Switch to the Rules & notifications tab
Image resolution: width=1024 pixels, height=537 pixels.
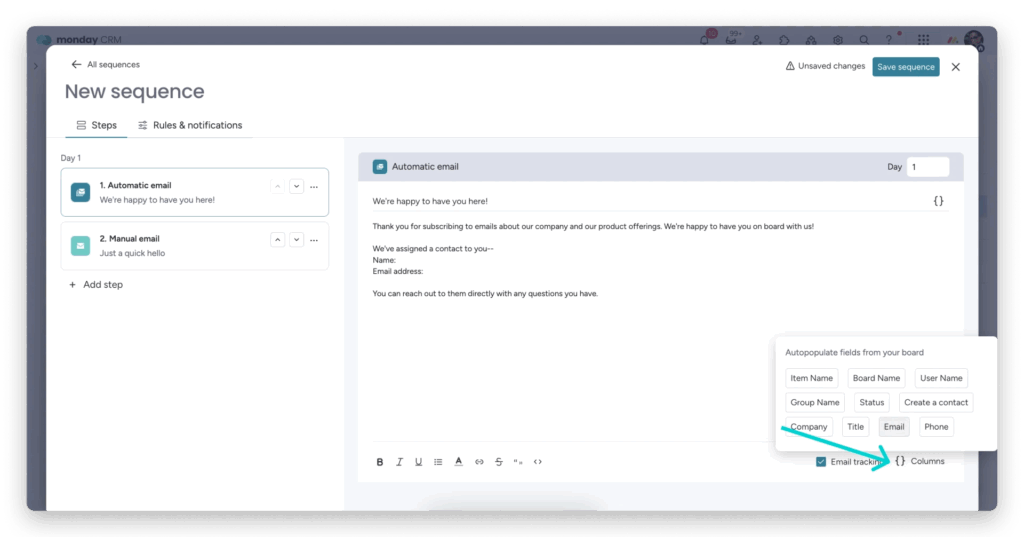pos(190,125)
